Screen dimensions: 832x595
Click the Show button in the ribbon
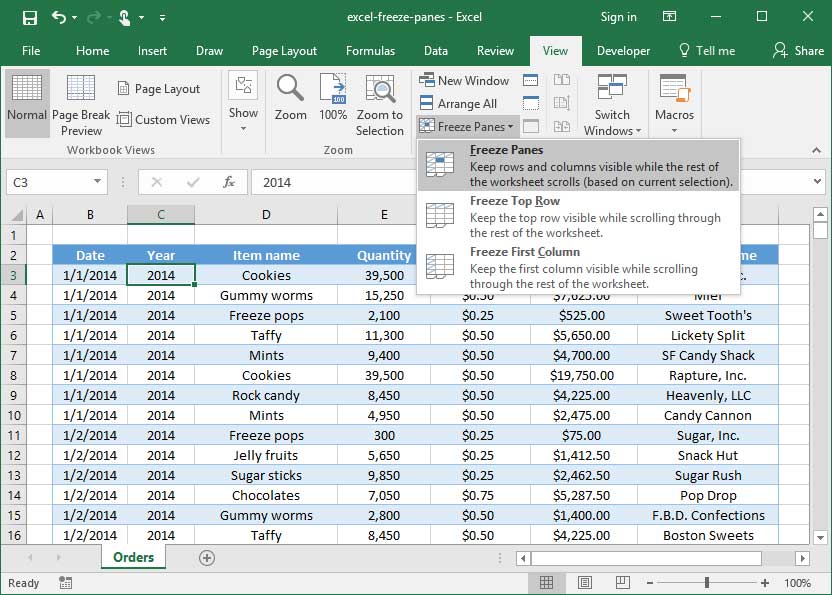pos(243,103)
